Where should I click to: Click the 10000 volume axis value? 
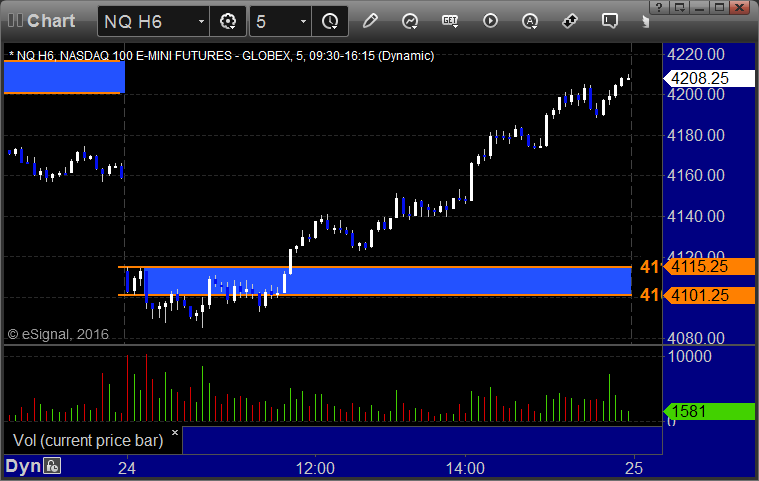(x=690, y=357)
